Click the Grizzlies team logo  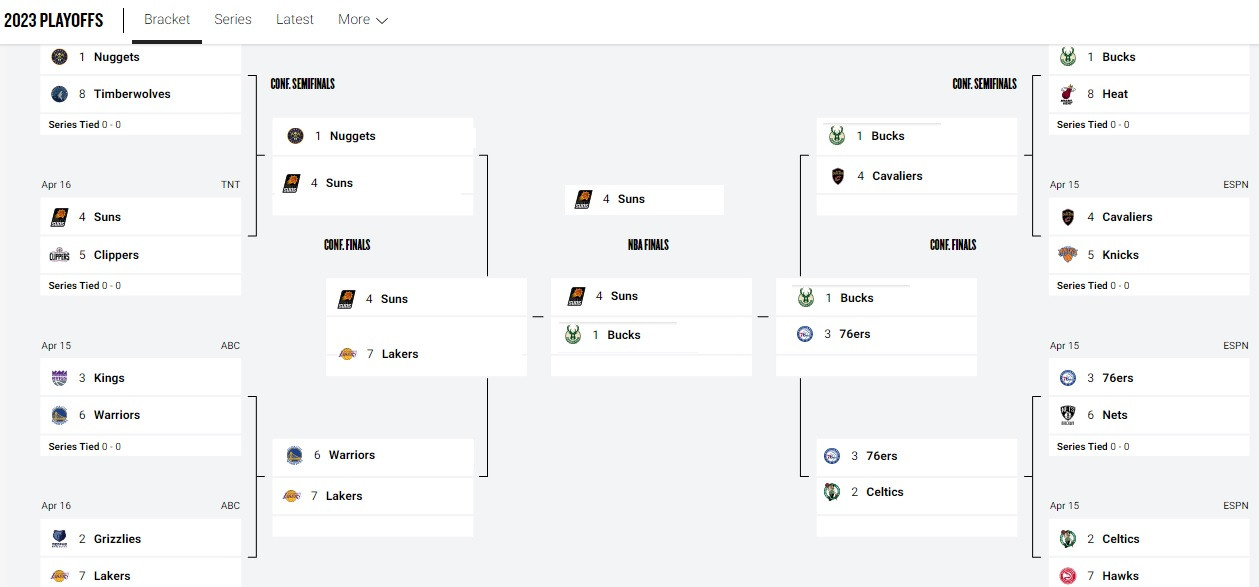click(59, 539)
